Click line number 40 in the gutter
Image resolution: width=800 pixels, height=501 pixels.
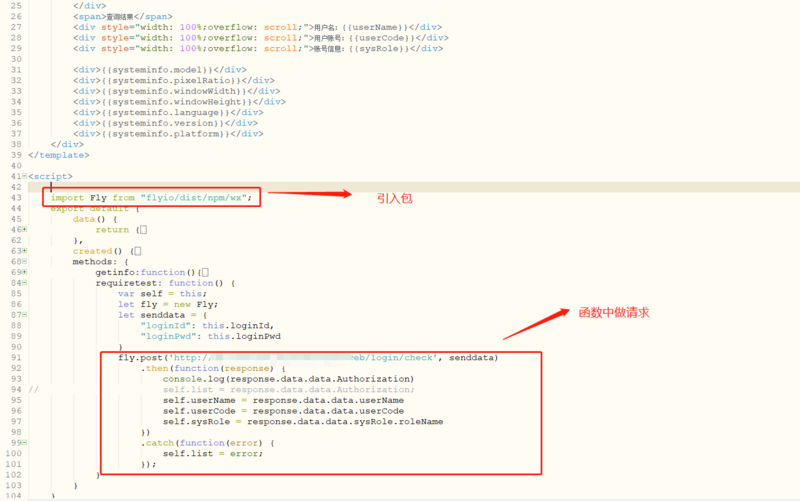16,166
